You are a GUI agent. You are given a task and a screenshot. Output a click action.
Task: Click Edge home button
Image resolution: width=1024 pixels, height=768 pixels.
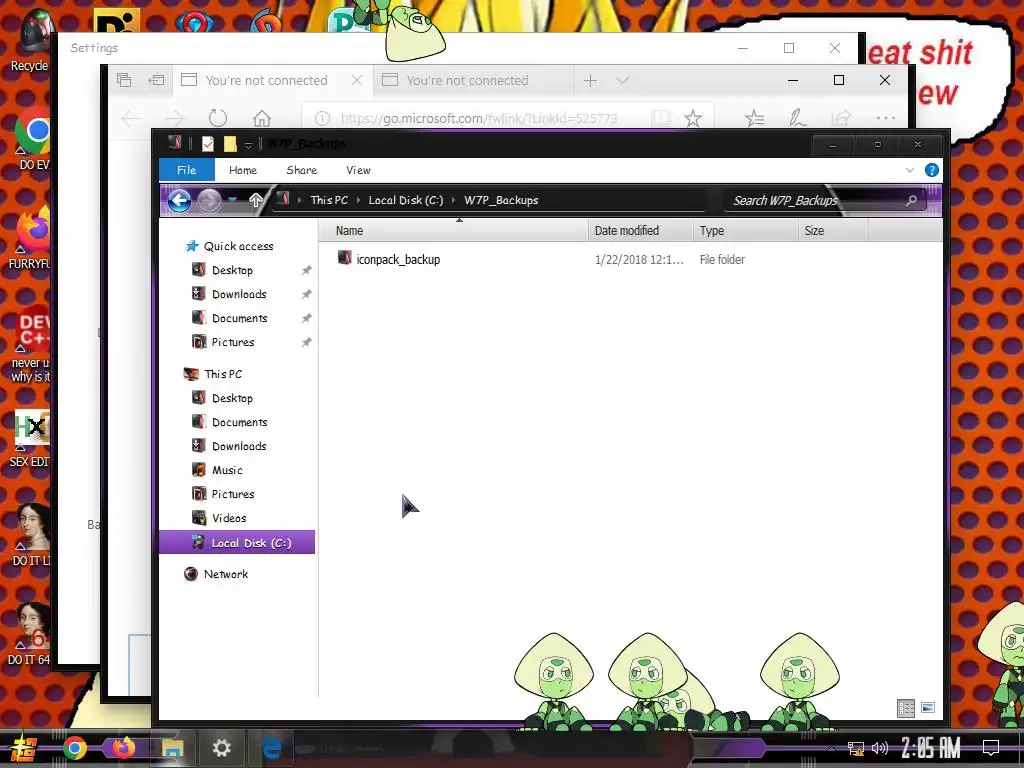tap(262, 118)
